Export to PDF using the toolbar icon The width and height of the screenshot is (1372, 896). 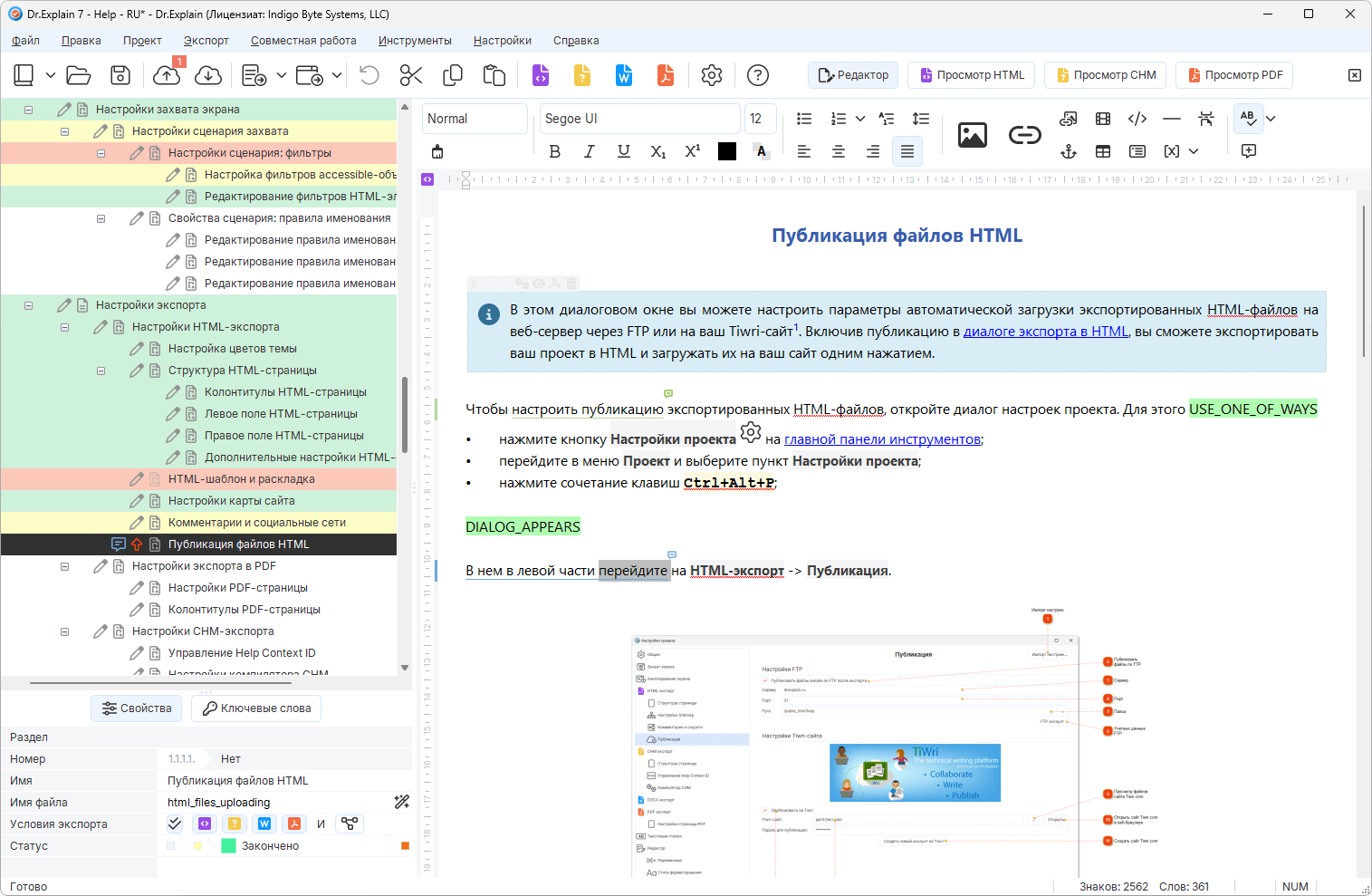click(x=666, y=75)
